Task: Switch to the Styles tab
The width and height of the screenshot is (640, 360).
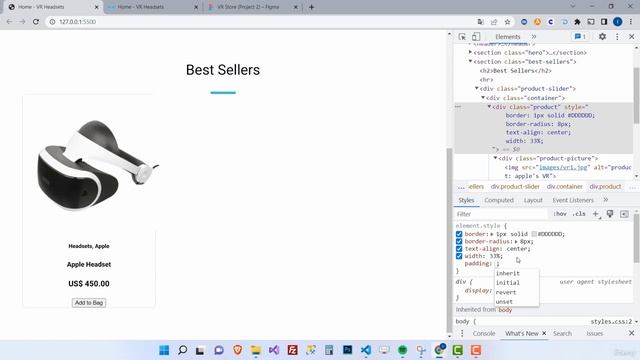Action: 466,200
